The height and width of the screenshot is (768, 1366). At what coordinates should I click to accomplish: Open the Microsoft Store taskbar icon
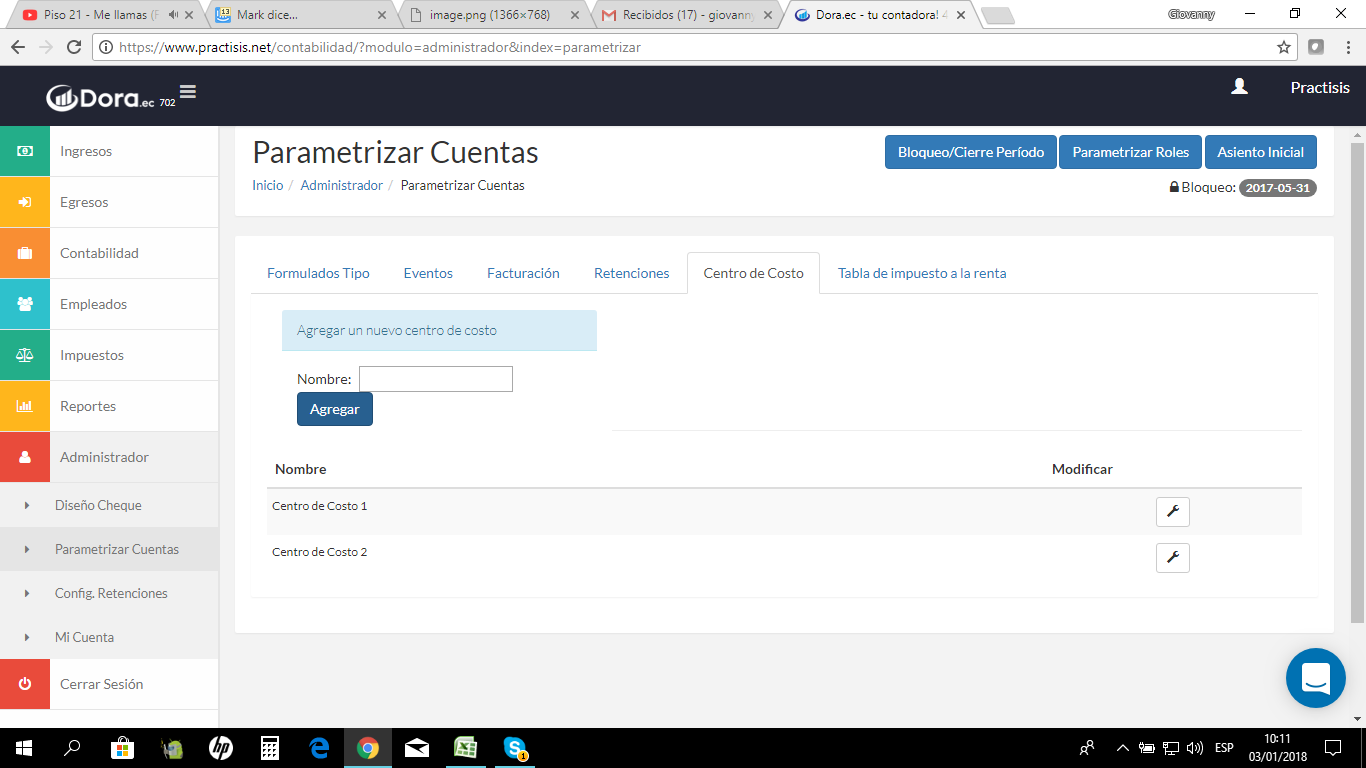pos(121,748)
